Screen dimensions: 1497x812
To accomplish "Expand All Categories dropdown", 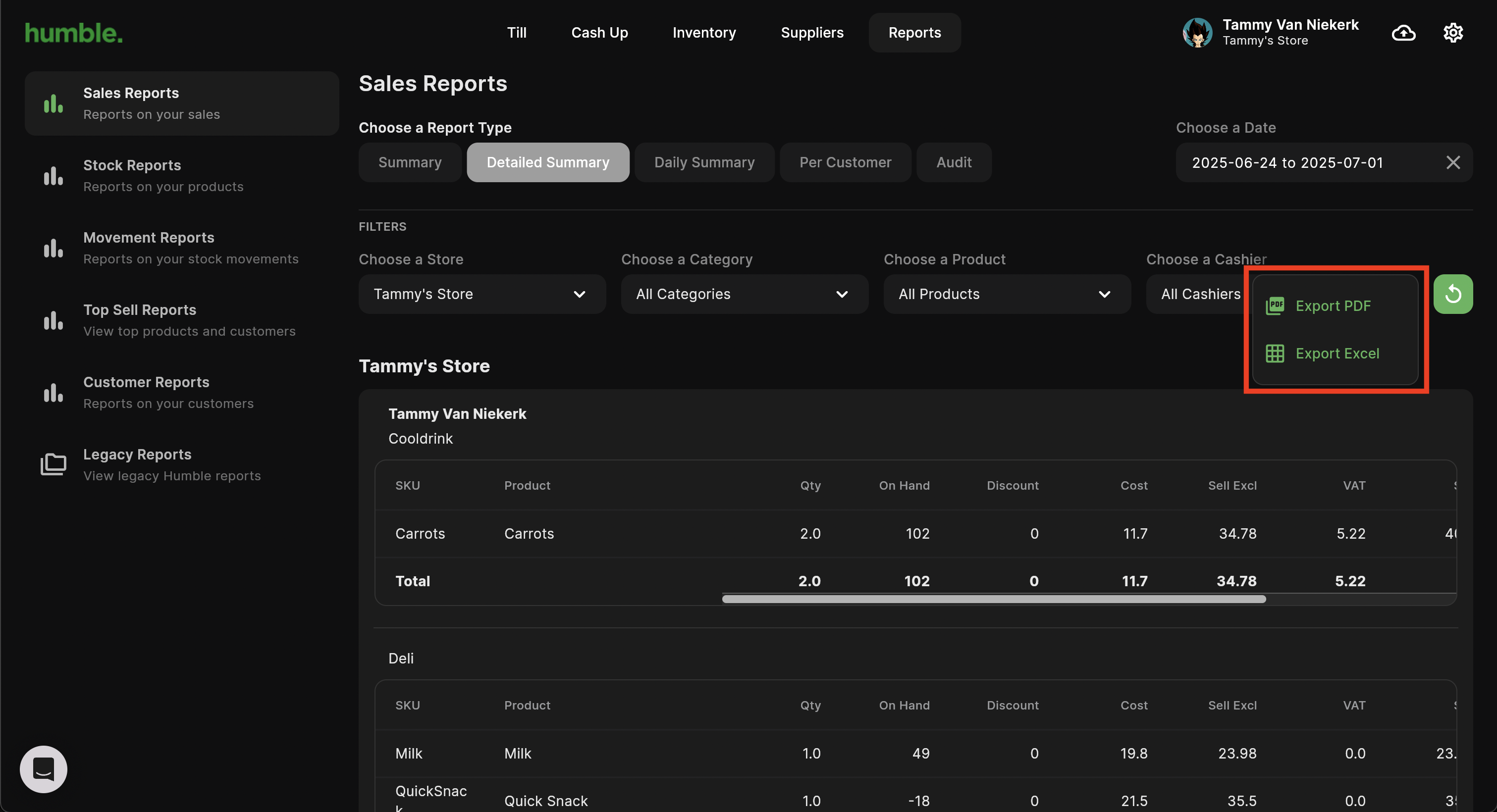I will point(745,294).
